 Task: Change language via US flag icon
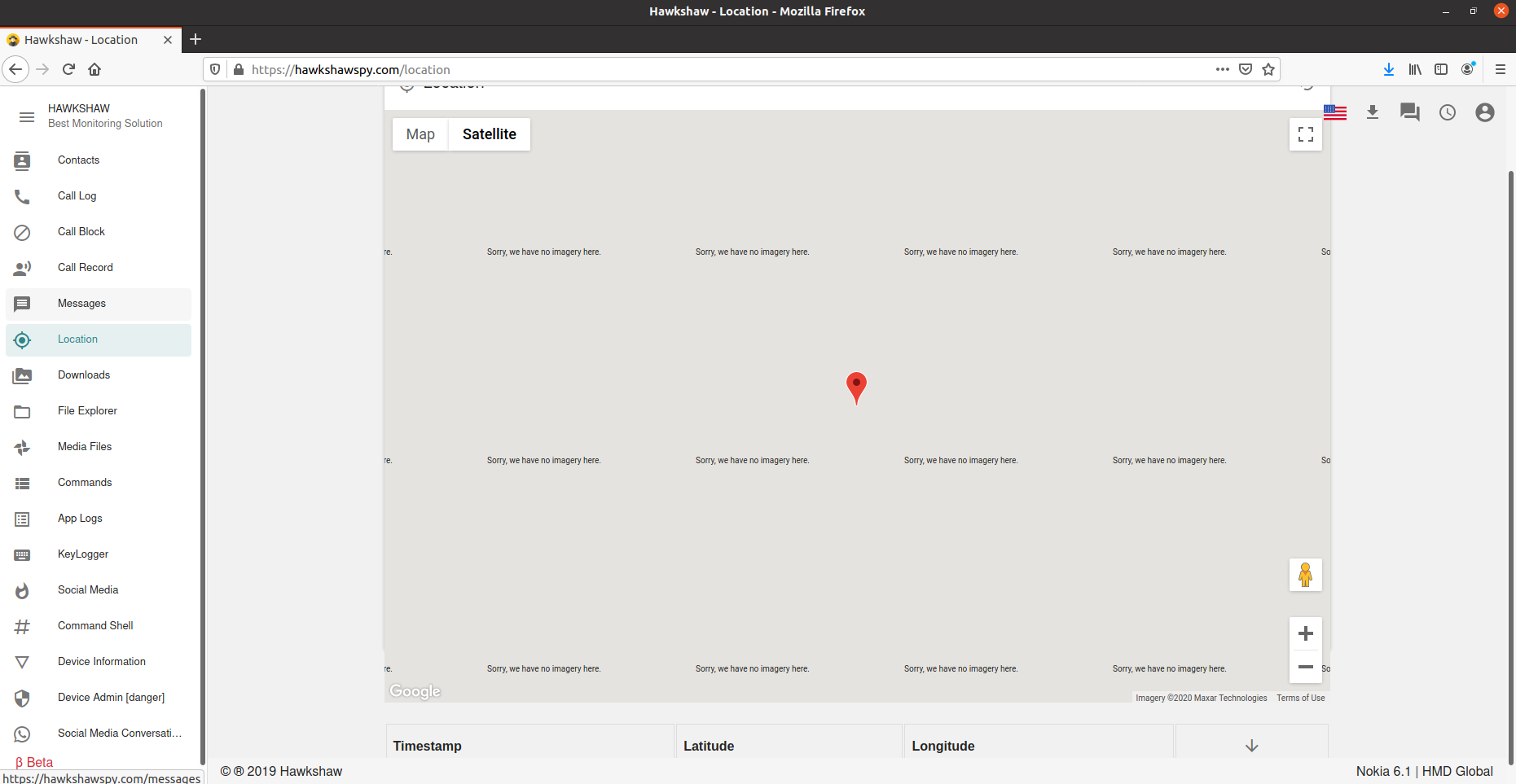tap(1335, 112)
